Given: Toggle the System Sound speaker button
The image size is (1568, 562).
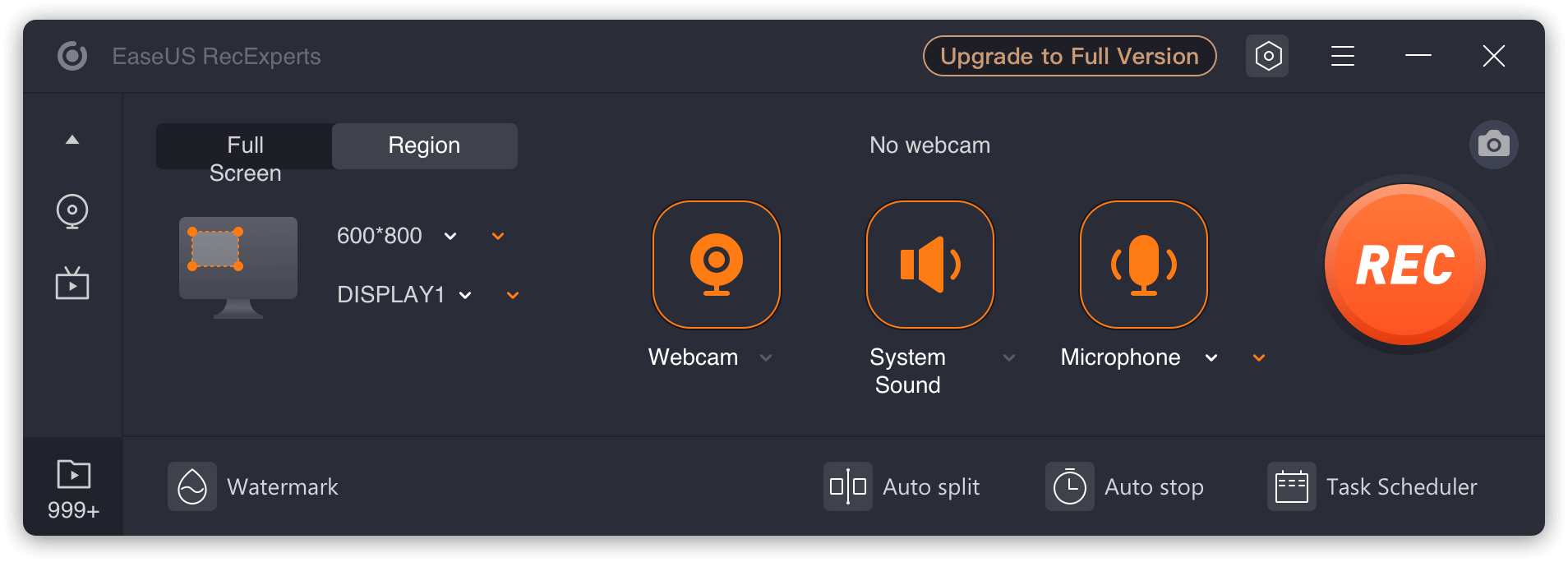Looking at the screenshot, I should (x=929, y=265).
